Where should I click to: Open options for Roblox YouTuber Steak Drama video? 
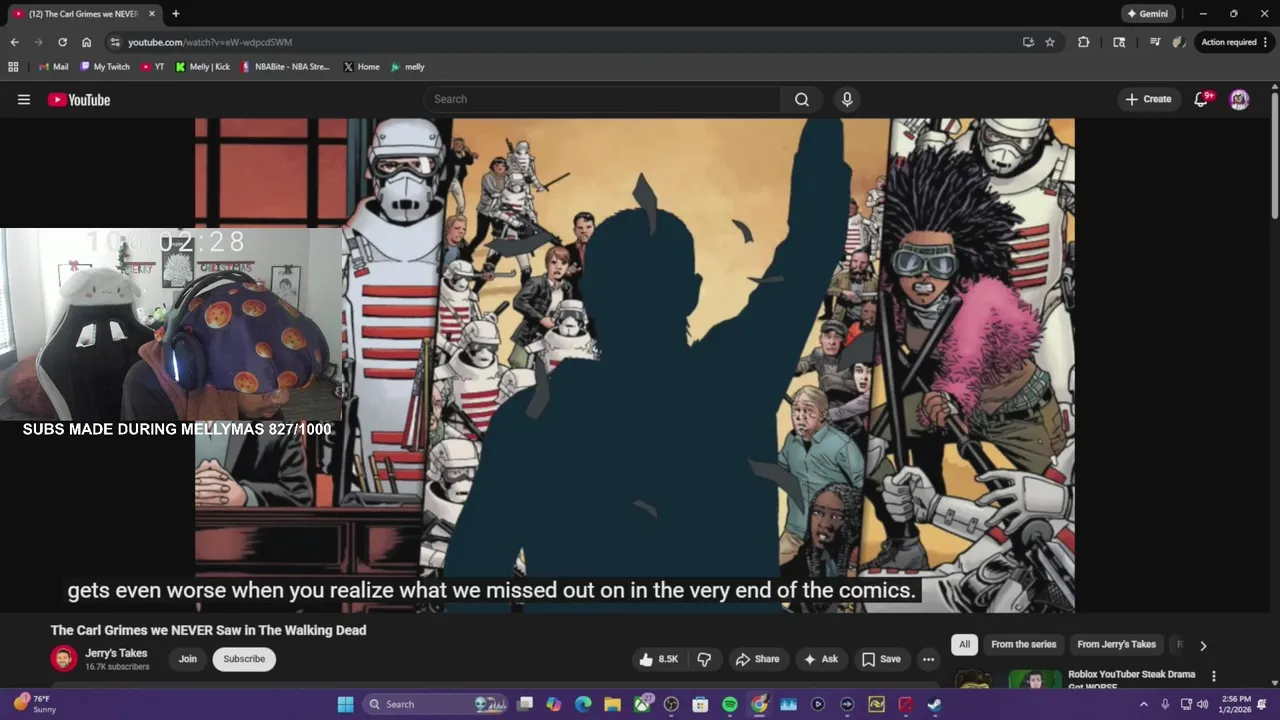tap(1214, 676)
